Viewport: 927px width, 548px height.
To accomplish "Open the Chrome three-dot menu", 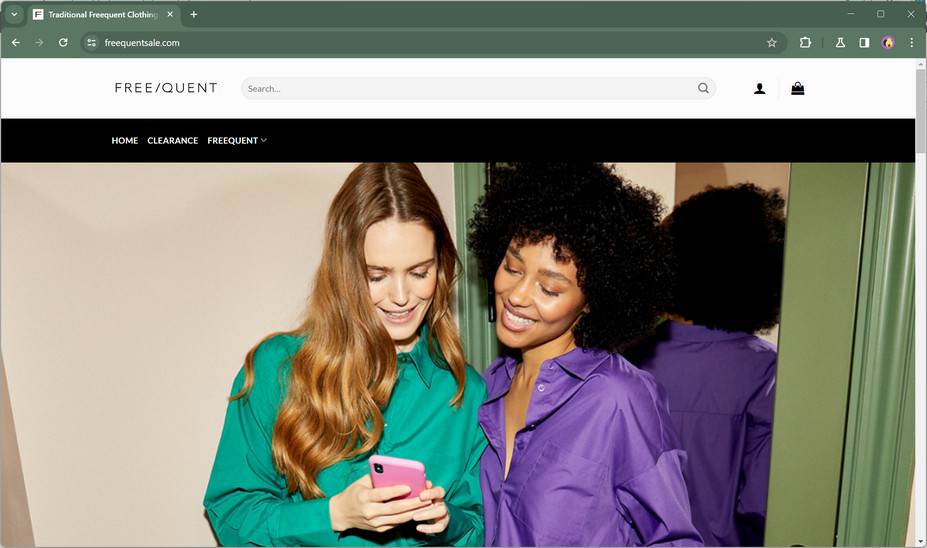I will click(x=912, y=43).
